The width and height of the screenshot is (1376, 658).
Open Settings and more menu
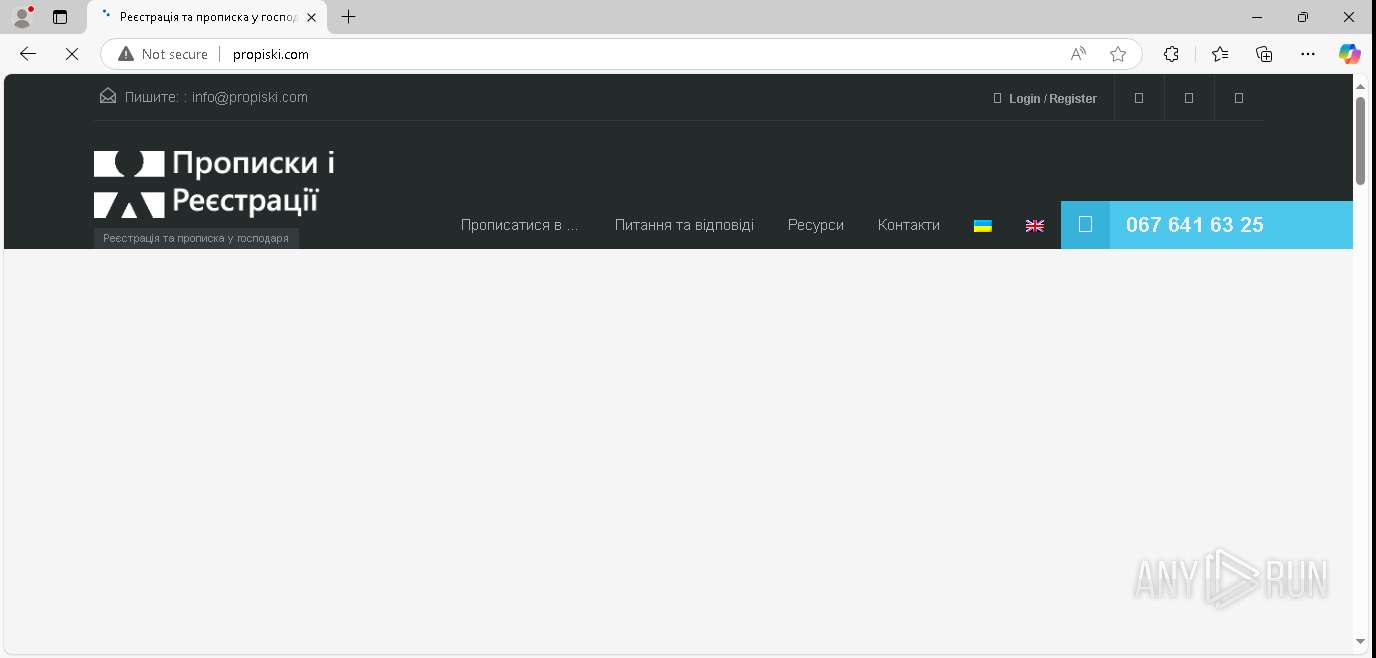pyautogui.click(x=1308, y=54)
